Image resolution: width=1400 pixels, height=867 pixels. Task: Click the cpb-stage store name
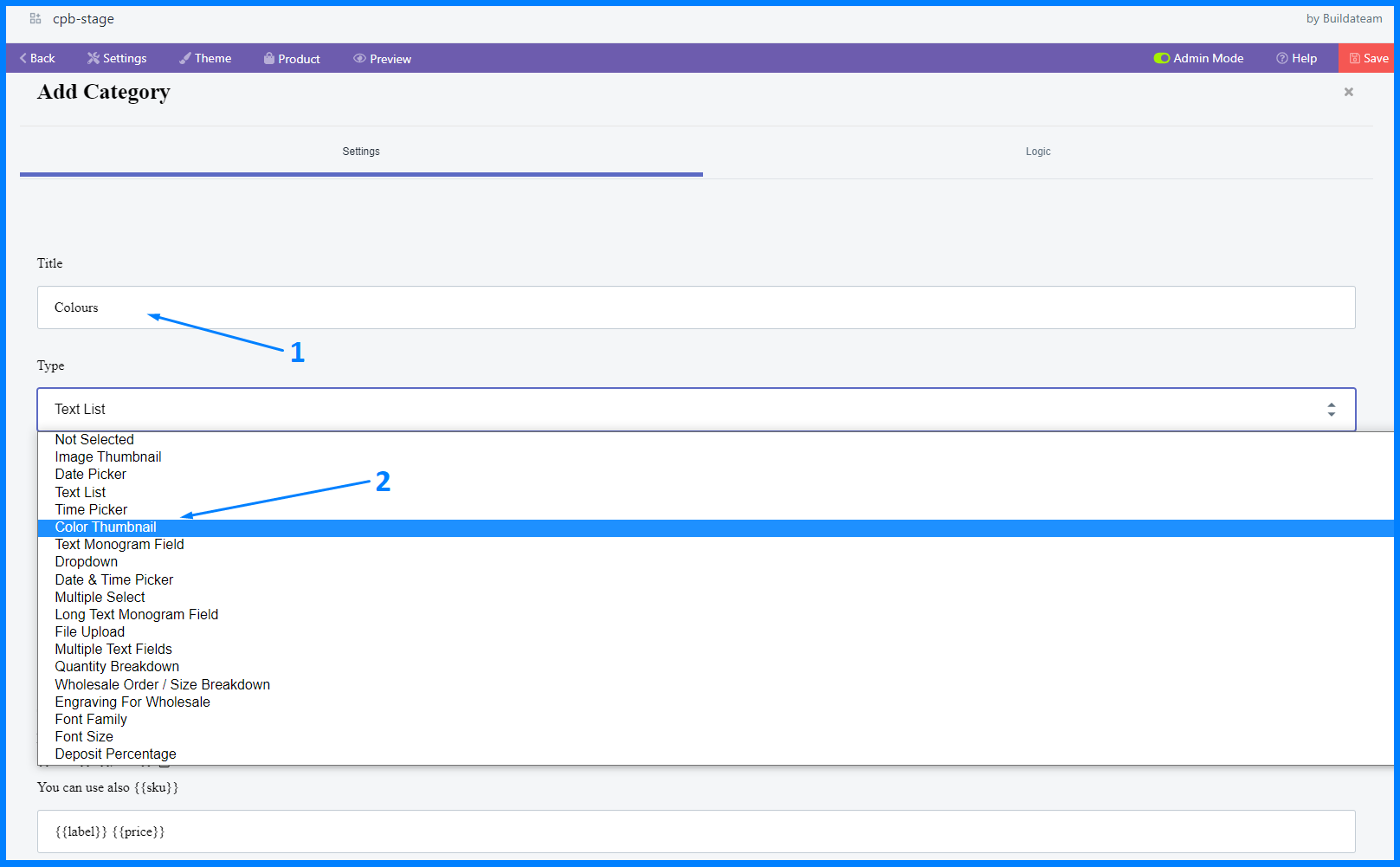(83, 18)
